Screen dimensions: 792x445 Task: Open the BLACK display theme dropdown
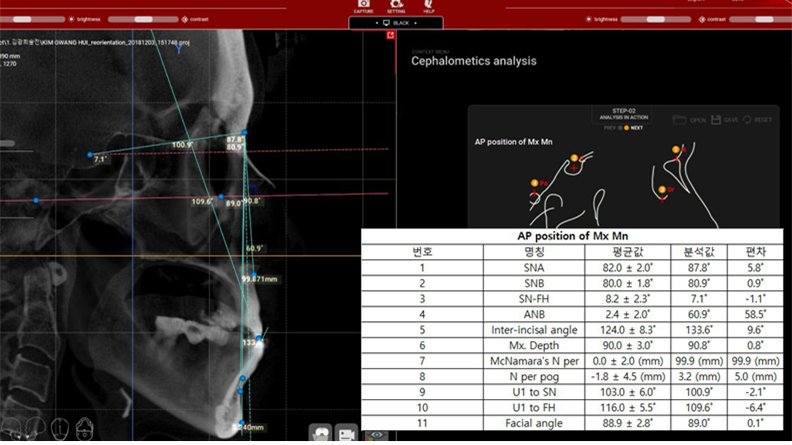(x=396, y=22)
